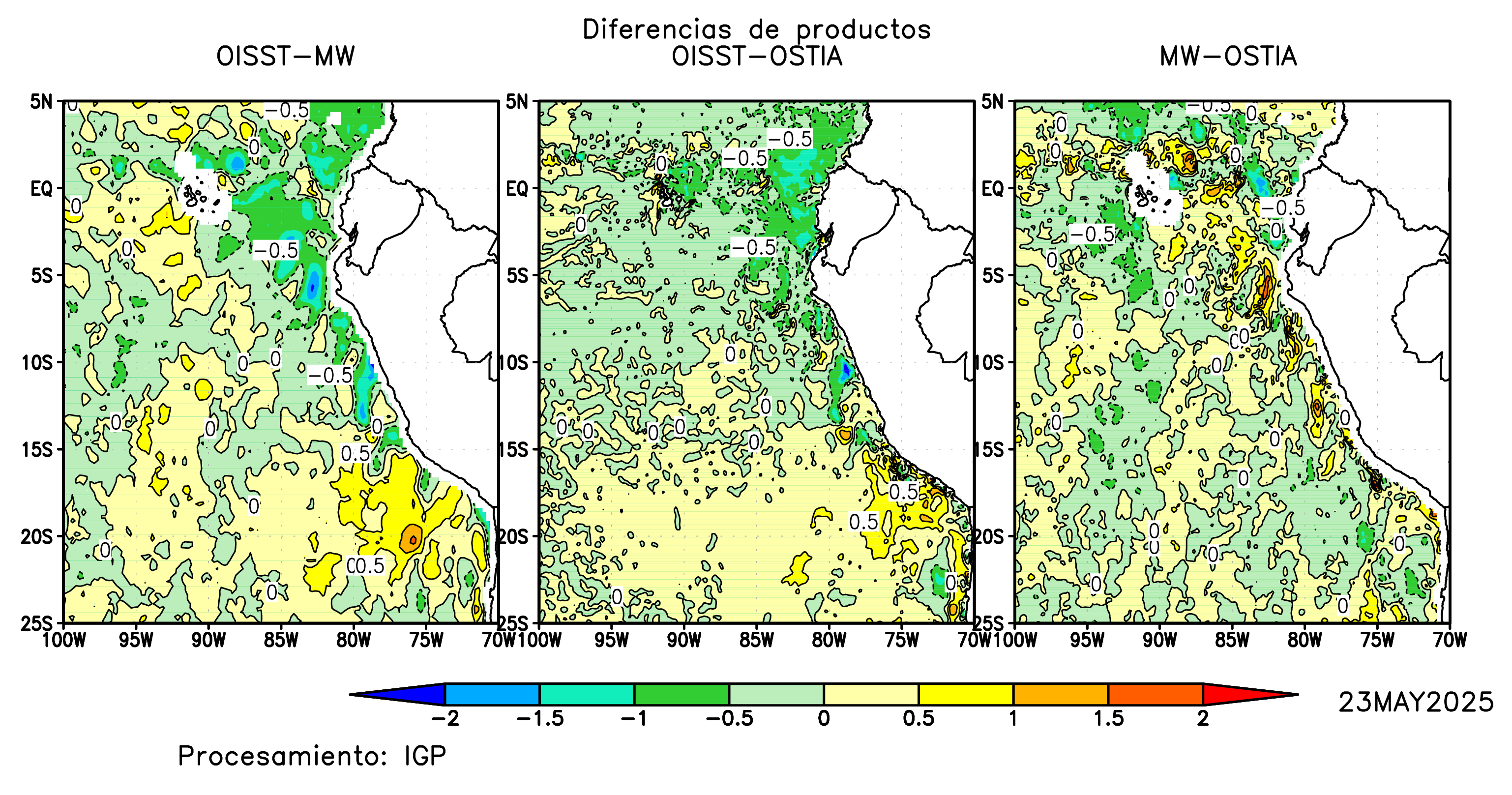This screenshot has height=795, width=1512.
Task: Click the colorbar label -1.5
Action: pos(540,719)
